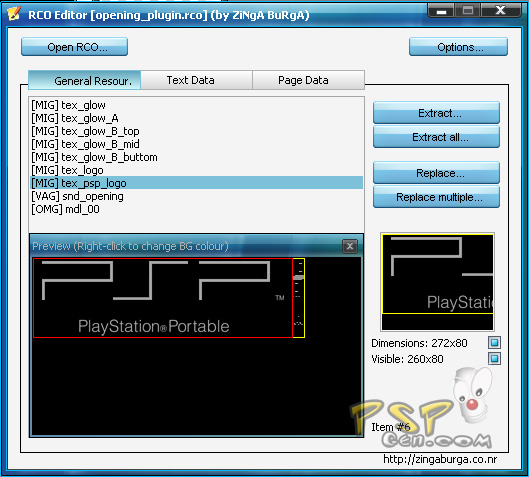Select the highlighted [MIG] tex_psp_logo entry
The image size is (529, 477).
coord(196,183)
